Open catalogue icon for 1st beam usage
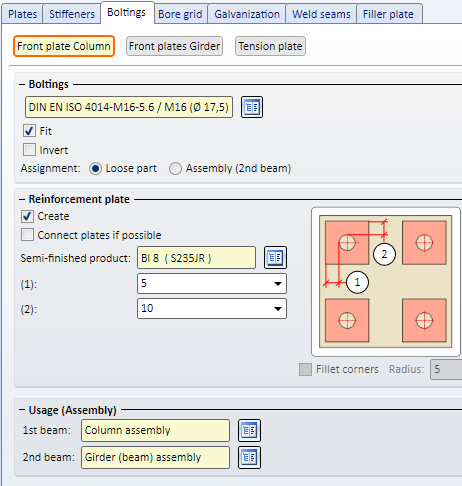 249,430
